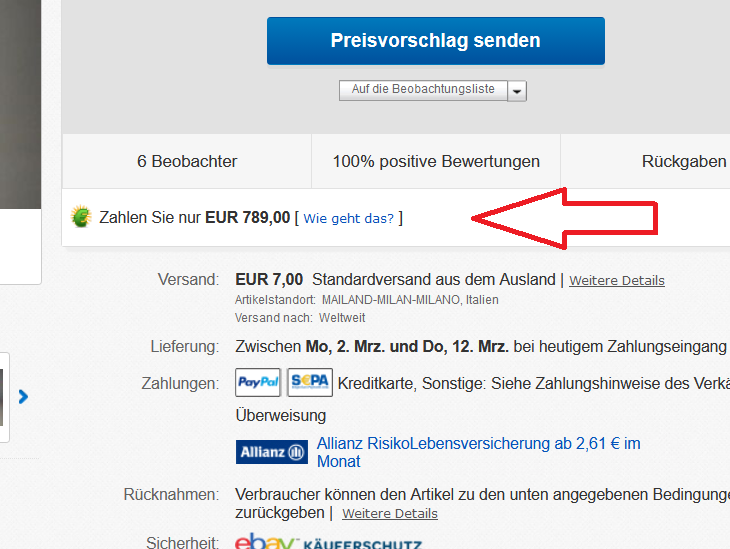The image size is (730, 549).
Task: Click the Überweisung payment text
Action: point(281,415)
